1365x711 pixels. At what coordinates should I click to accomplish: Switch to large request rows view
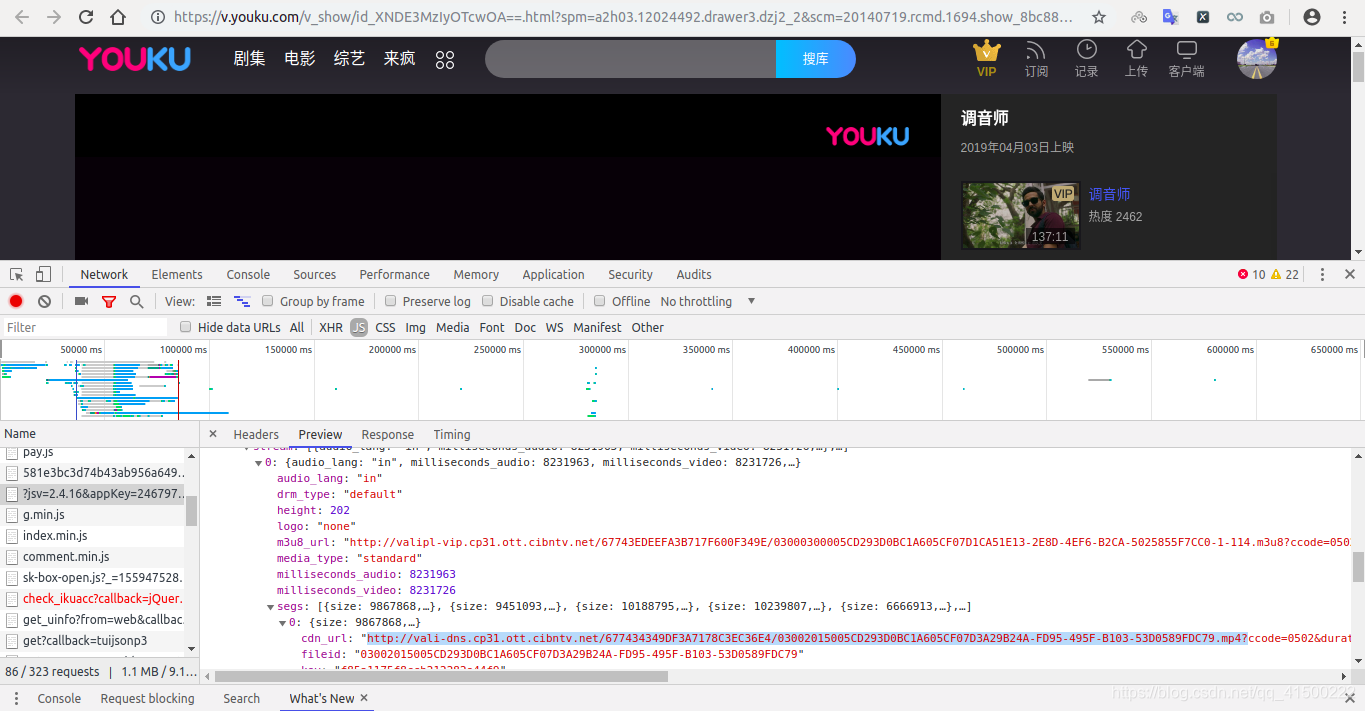pyautogui.click(x=214, y=301)
